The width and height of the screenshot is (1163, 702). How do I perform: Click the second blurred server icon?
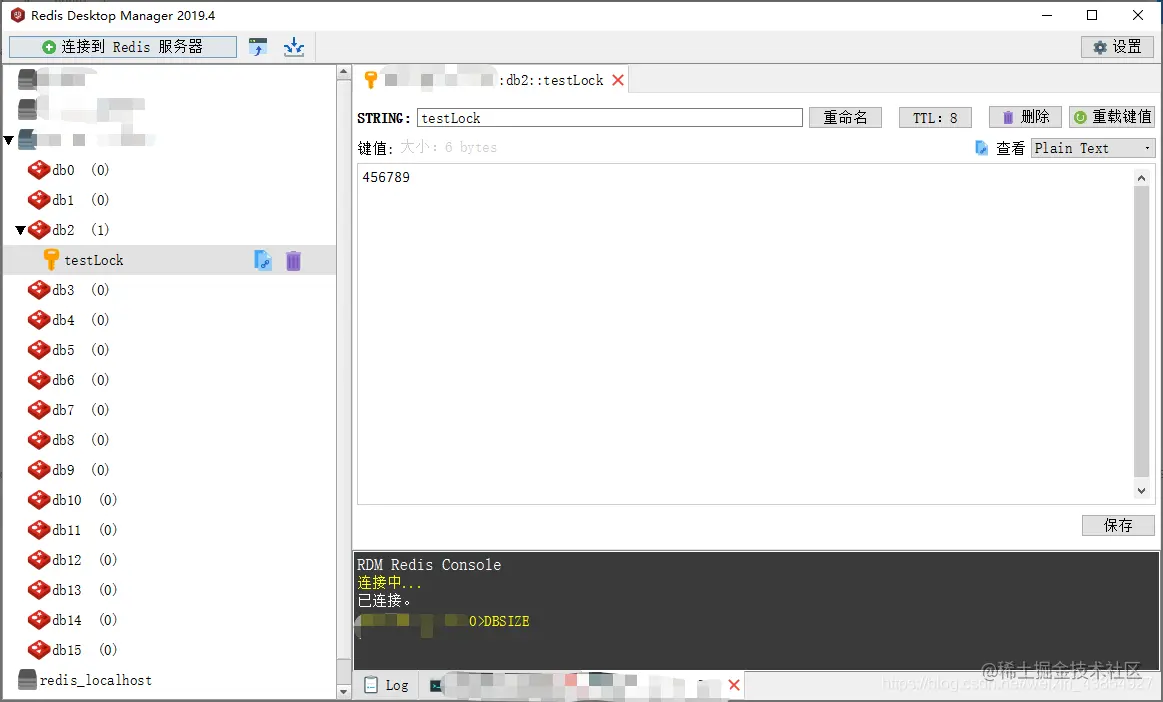(x=27, y=109)
